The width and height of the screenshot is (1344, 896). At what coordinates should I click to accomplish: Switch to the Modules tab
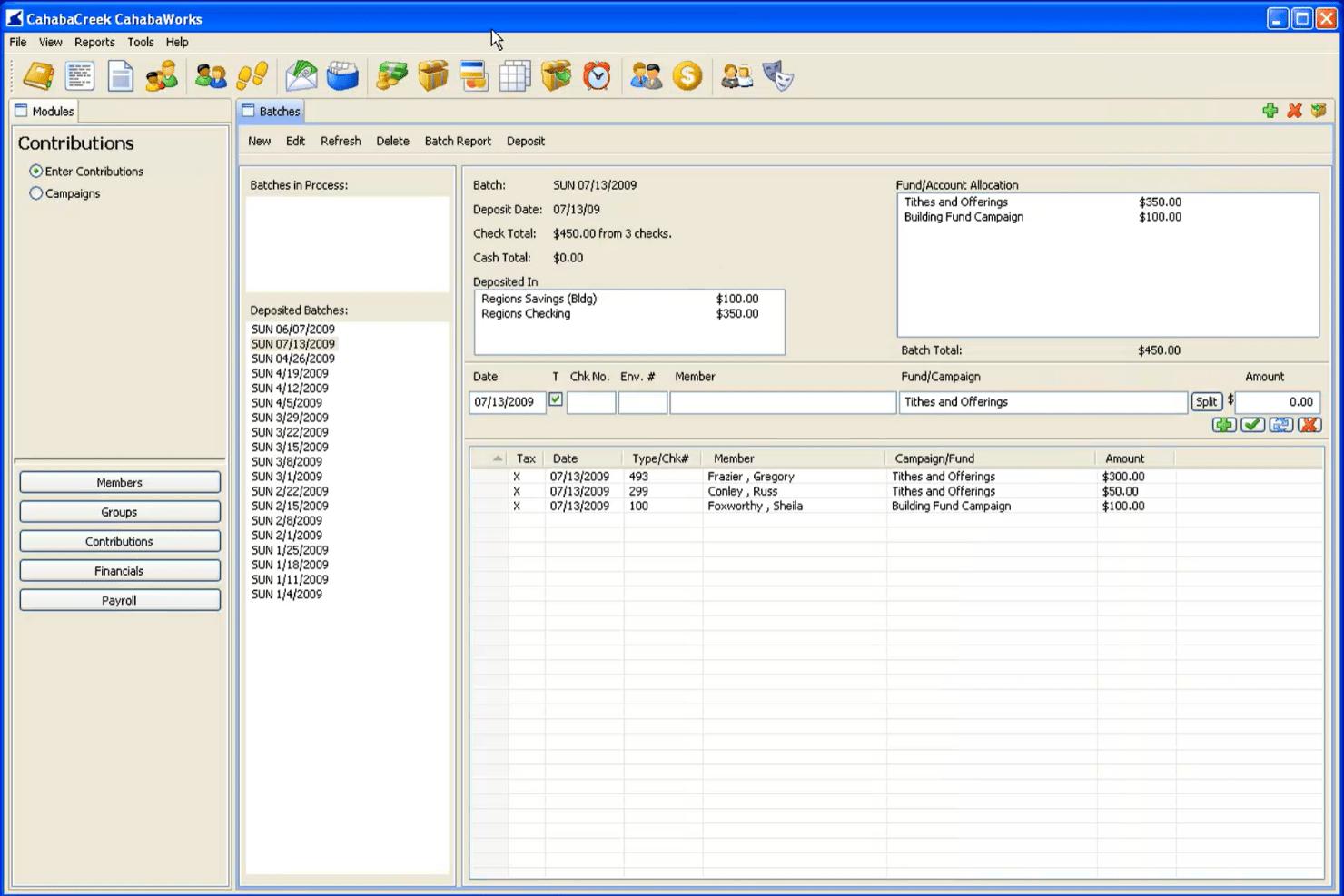point(44,111)
